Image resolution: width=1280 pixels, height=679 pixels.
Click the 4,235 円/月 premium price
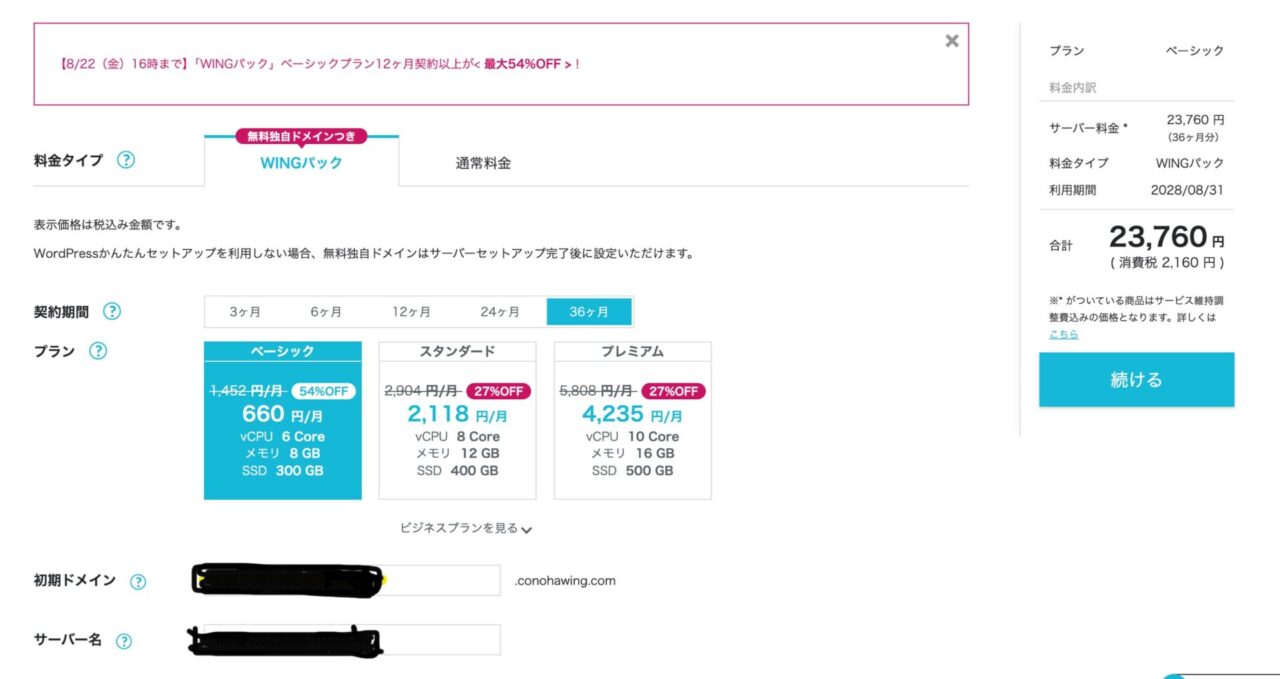pyautogui.click(x=633, y=414)
